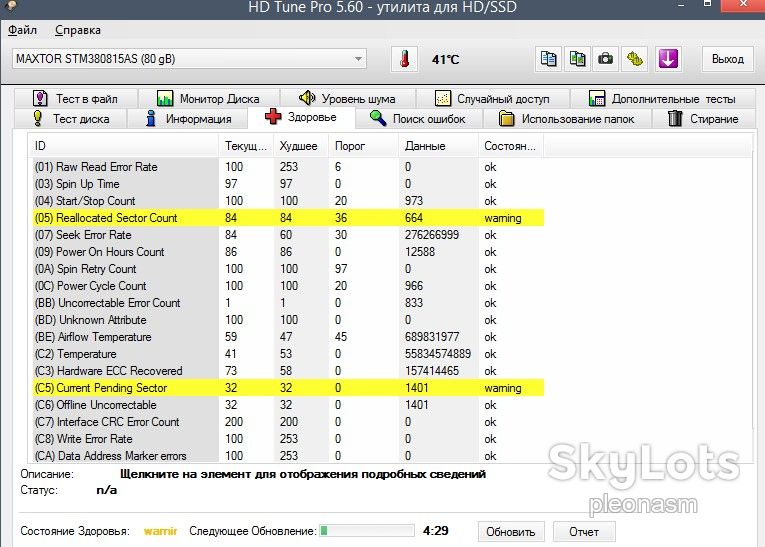Select the Spin Retry Count row
Screen dimensions: 765x547
pos(286,269)
